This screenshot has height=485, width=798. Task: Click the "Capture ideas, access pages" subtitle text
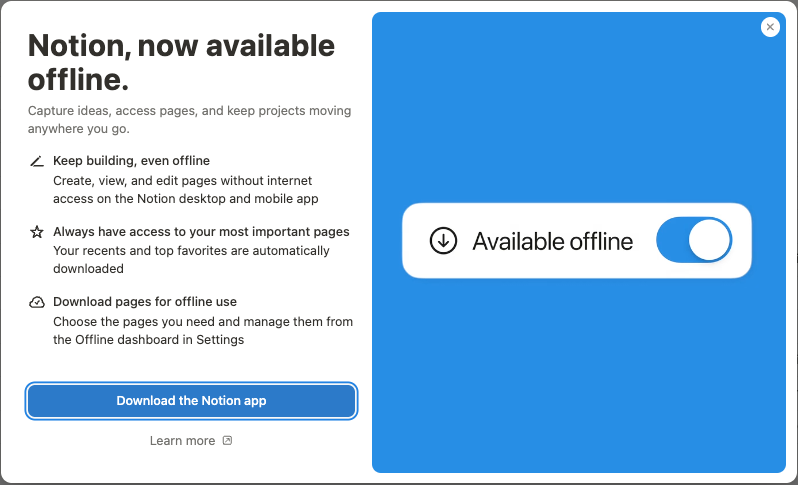coord(189,120)
